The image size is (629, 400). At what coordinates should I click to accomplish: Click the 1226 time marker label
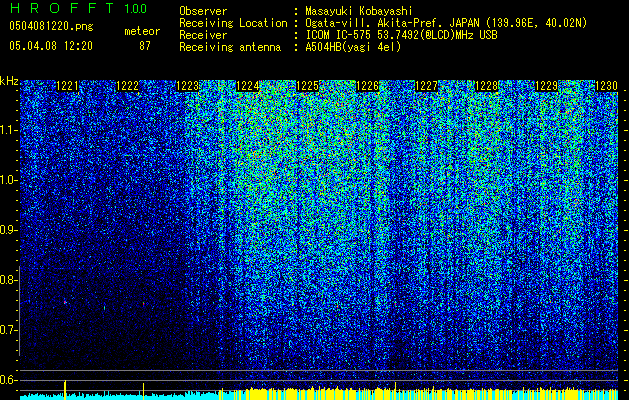(x=367, y=86)
